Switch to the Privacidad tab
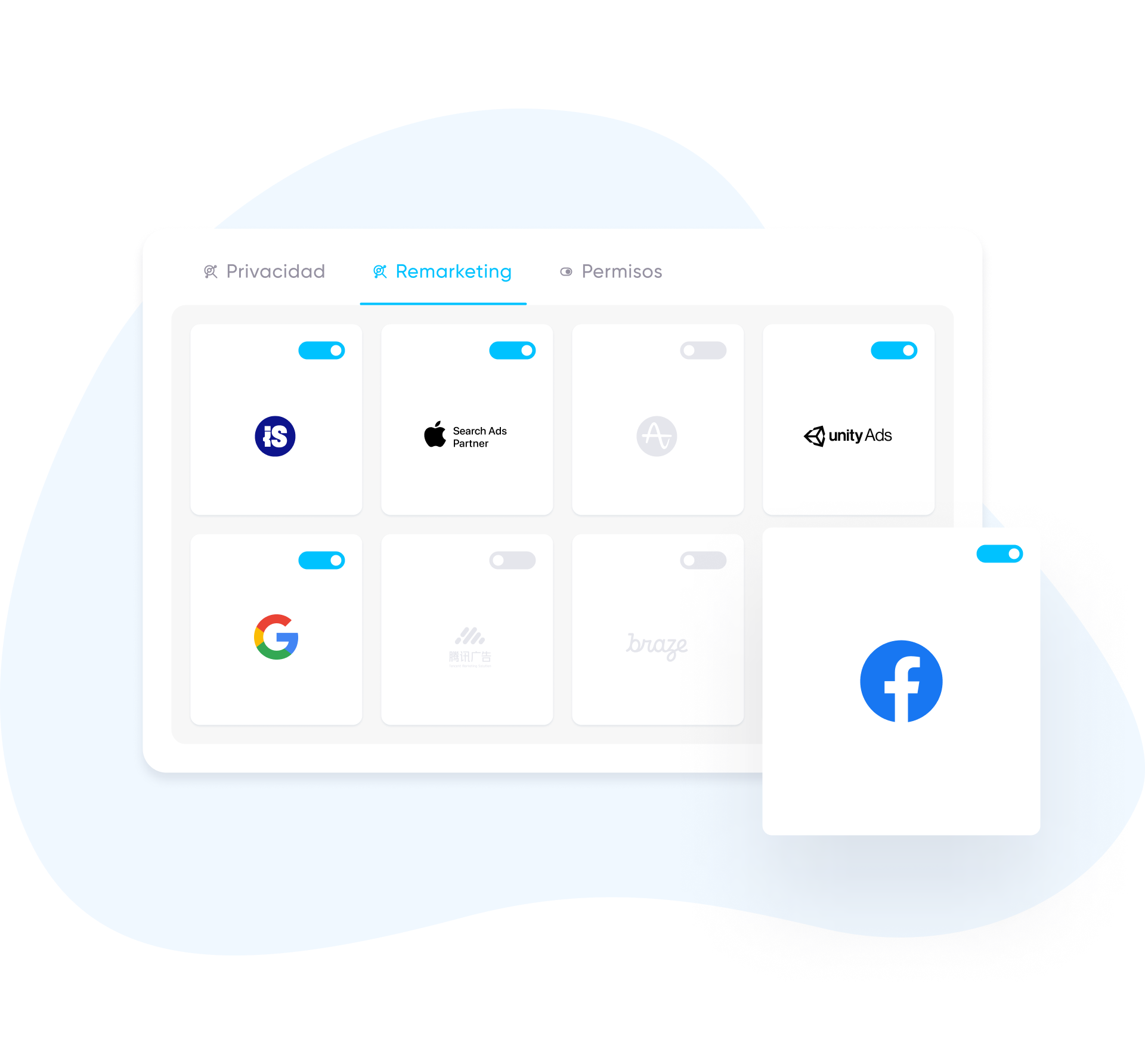This screenshot has width=1145, height=1064. [265, 271]
